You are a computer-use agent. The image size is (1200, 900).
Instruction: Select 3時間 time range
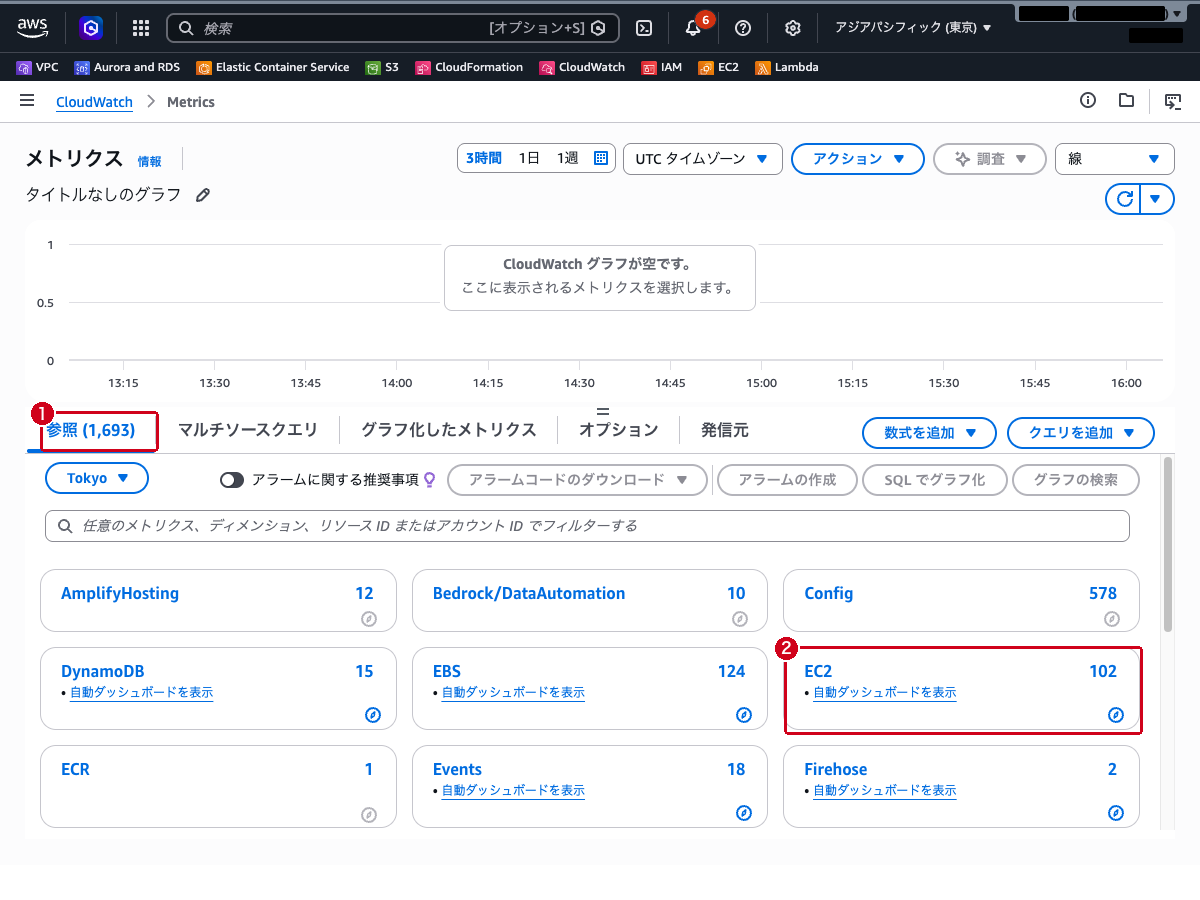coord(483,158)
